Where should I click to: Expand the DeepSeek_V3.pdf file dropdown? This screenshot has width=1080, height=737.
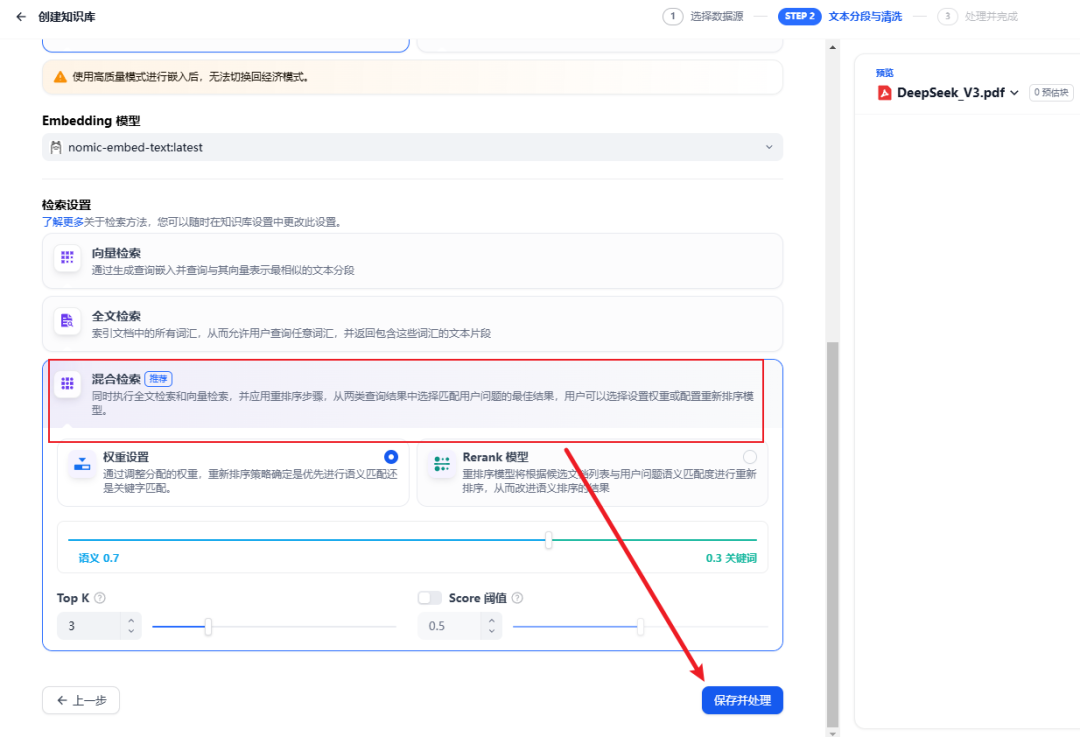(x=1015, y=93)
